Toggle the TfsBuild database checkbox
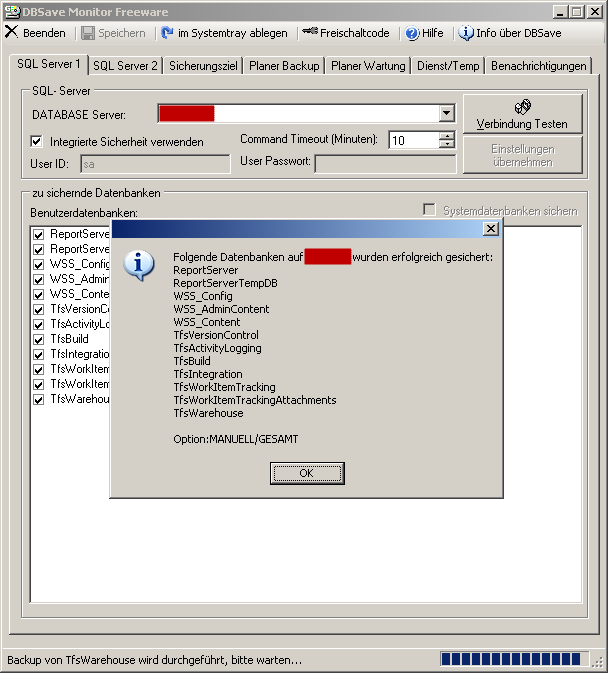 tap(39, 340)
